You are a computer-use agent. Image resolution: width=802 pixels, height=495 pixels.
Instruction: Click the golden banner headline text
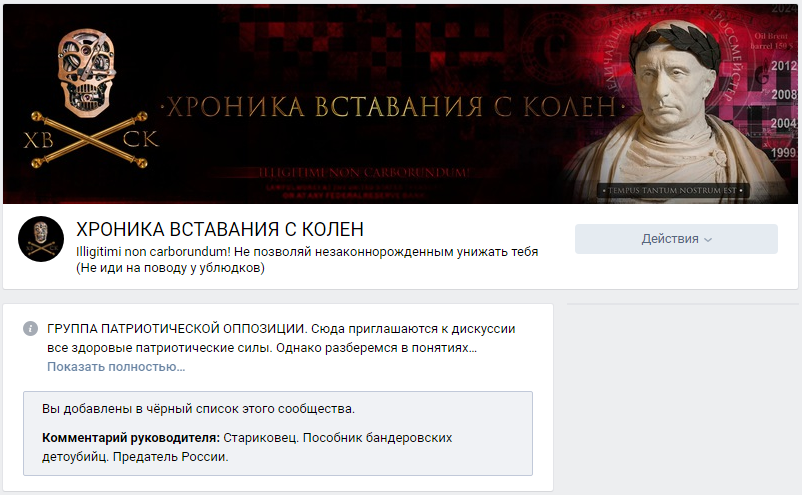(x=392, y=107)
